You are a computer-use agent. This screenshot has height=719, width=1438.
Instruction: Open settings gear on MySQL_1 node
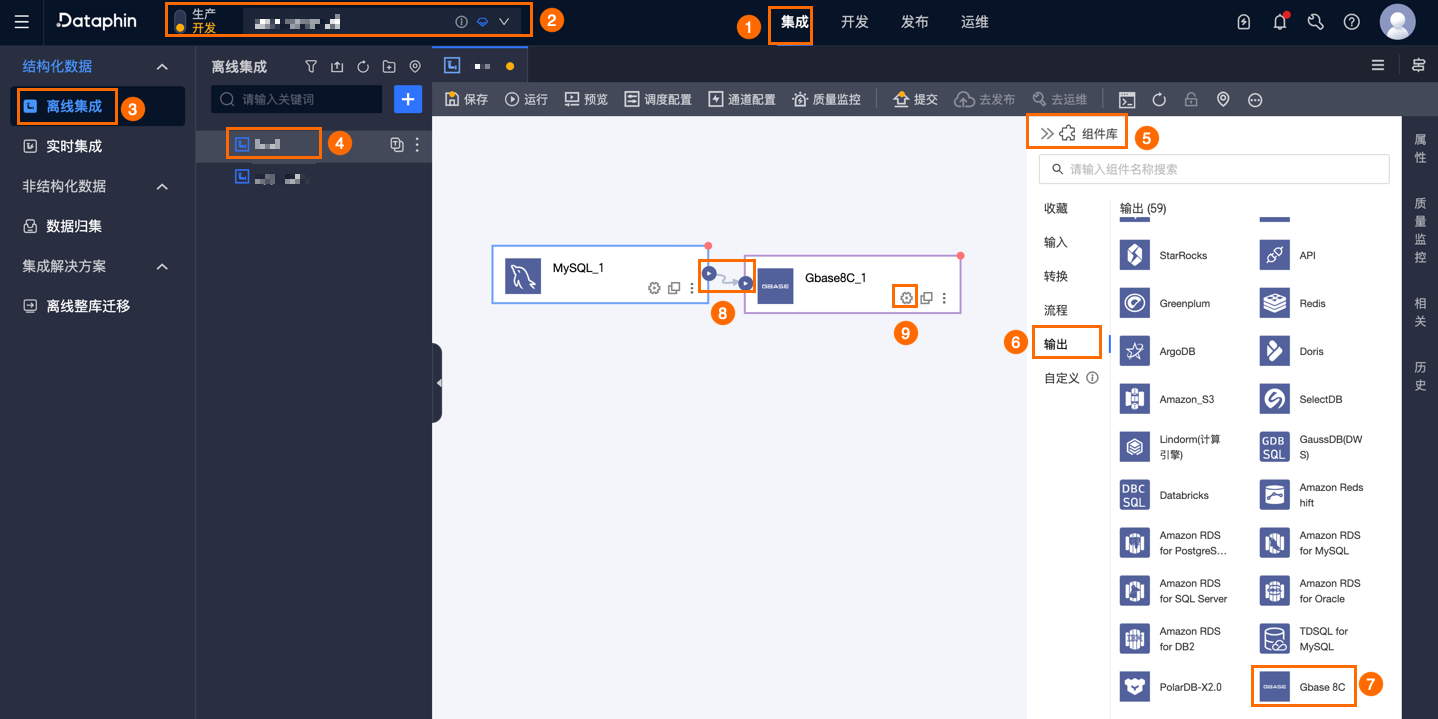[654, 288]
